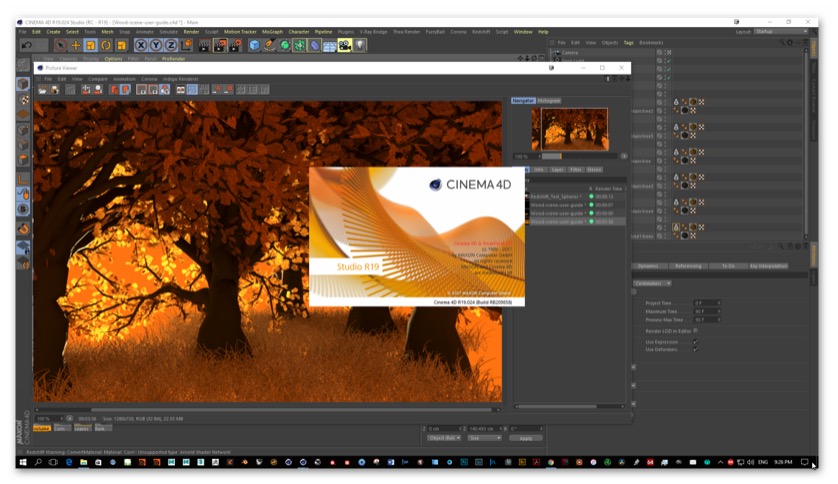Click the Apply button in coordinates
This screenshot has width=838, height=484.
point(525,438)
